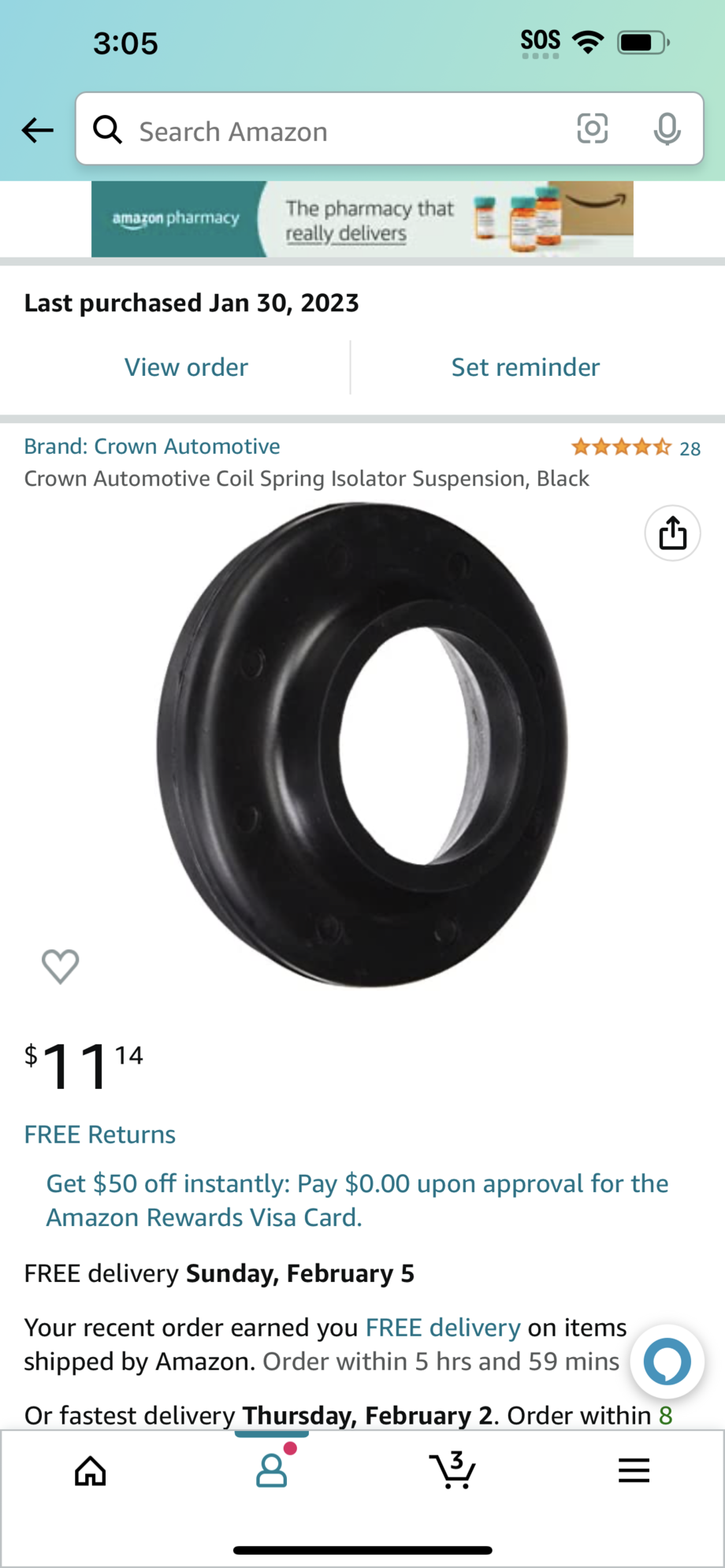Screen dimensions: 725x1568
Task: Go to Home tab icon
Action: [x=90, y=1470]
